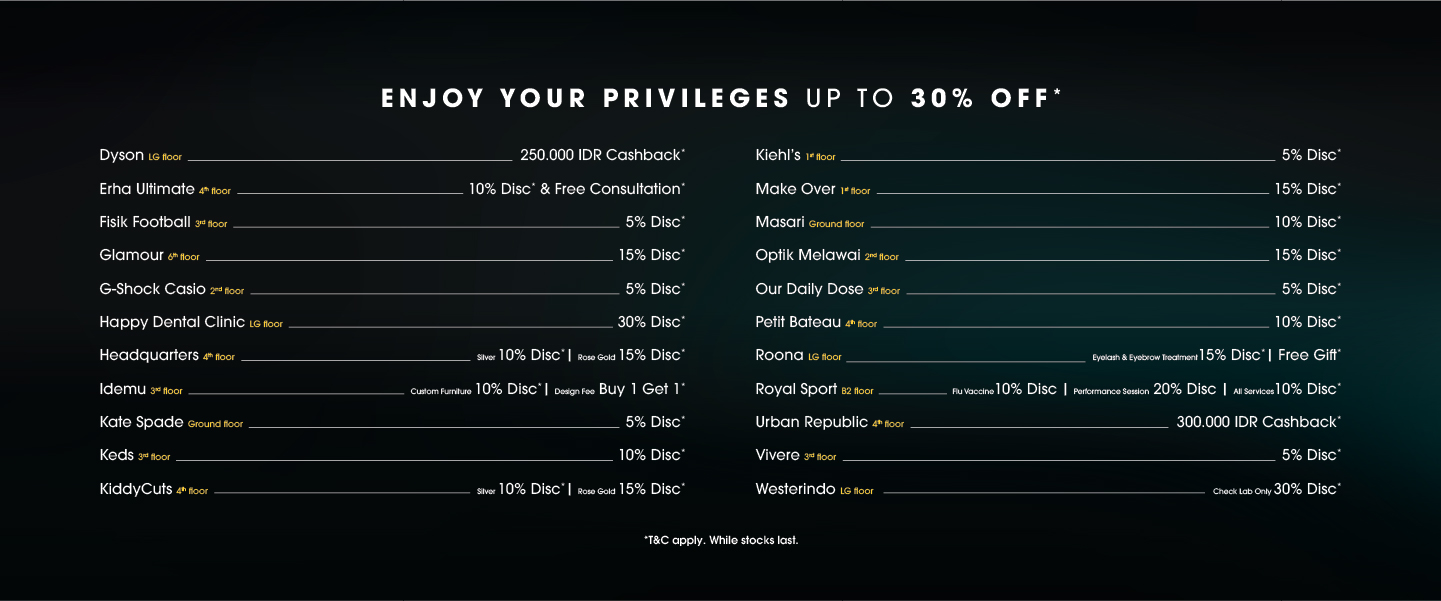Click the Optik Melawai store name
This screenshot has width=1441, height=601.
[808, 255]
